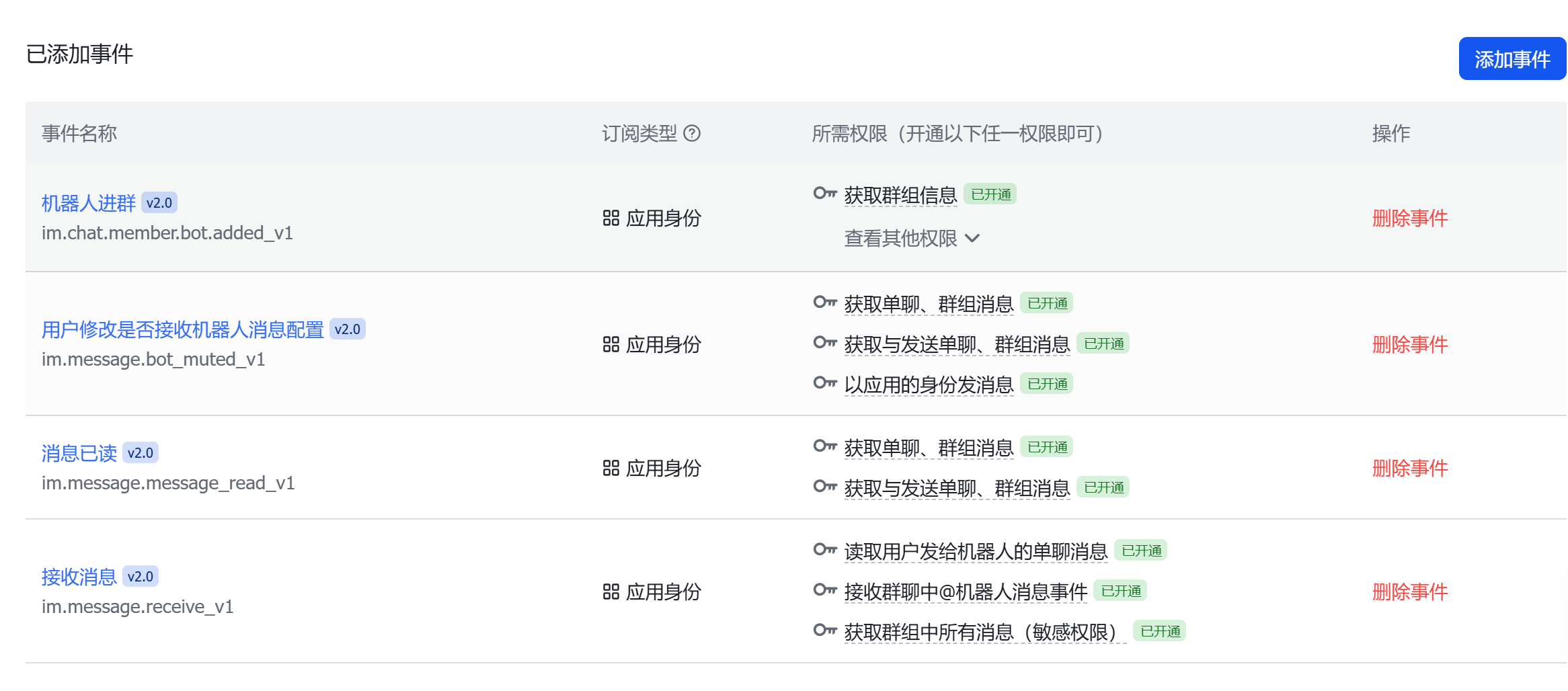
Task: Click the text im.message.receive_v1
Action: pos(137,606)
